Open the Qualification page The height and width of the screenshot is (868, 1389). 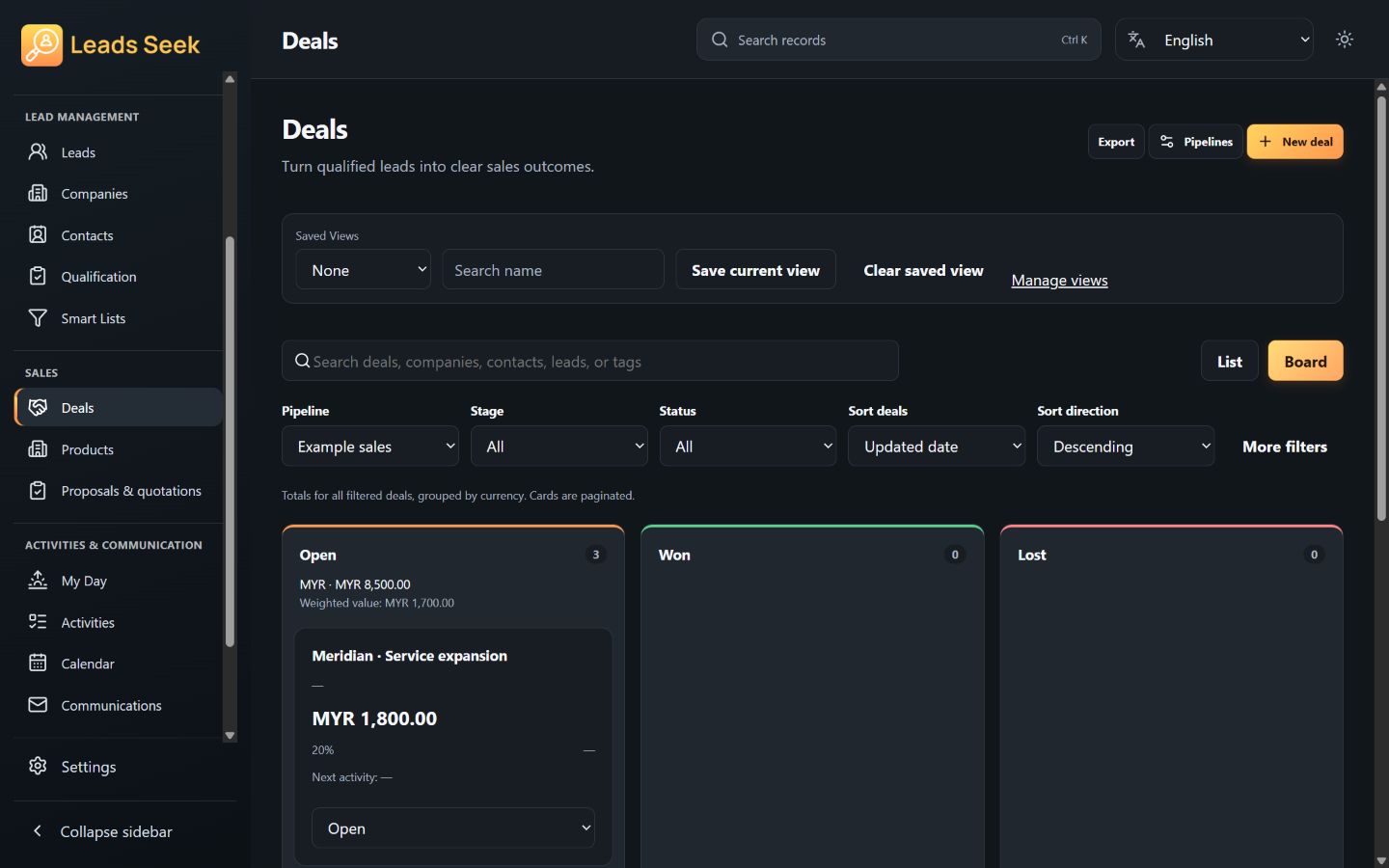pyautogui.click(x=118, y=277)
